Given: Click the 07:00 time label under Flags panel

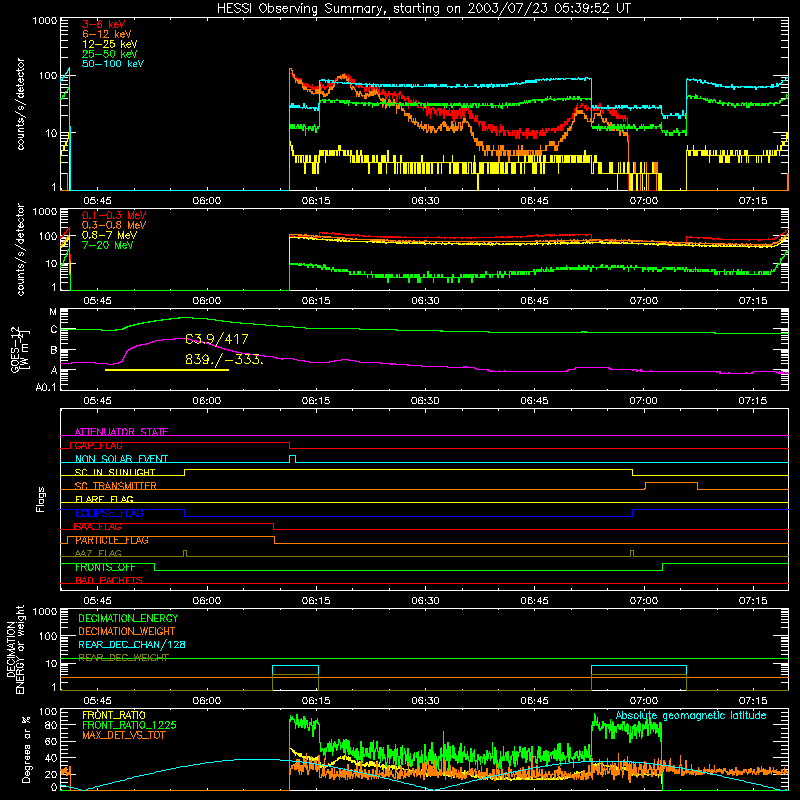Looking at the screenshot, I should pyautogui.click(x=643, y=601).
